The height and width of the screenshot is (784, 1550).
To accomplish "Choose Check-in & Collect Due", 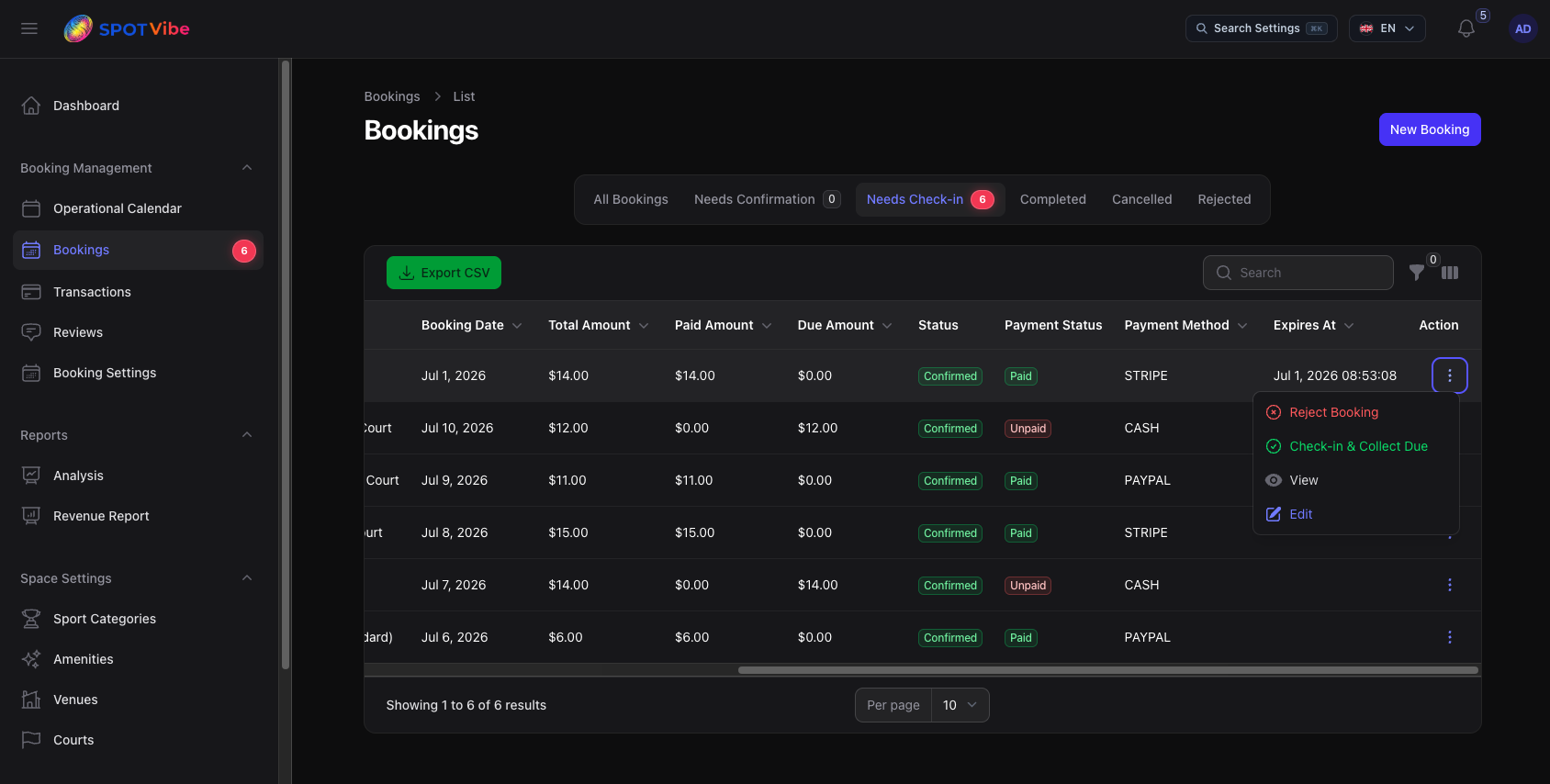I will [1356, 446].
